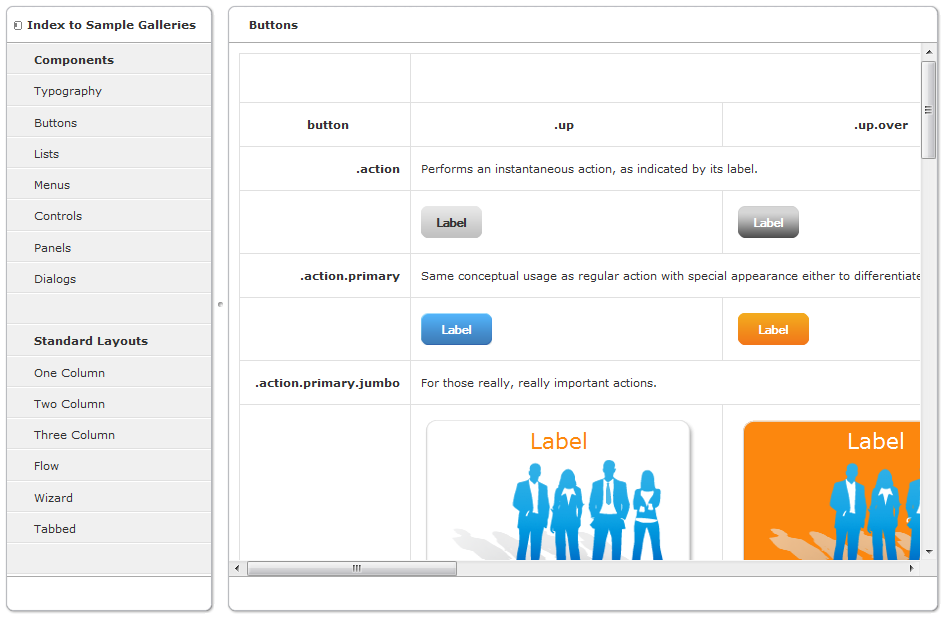The height and width of the screenshot is (617, 945).
Task: Click 'For those really, really important actions' text
Action: pos(538,383)
